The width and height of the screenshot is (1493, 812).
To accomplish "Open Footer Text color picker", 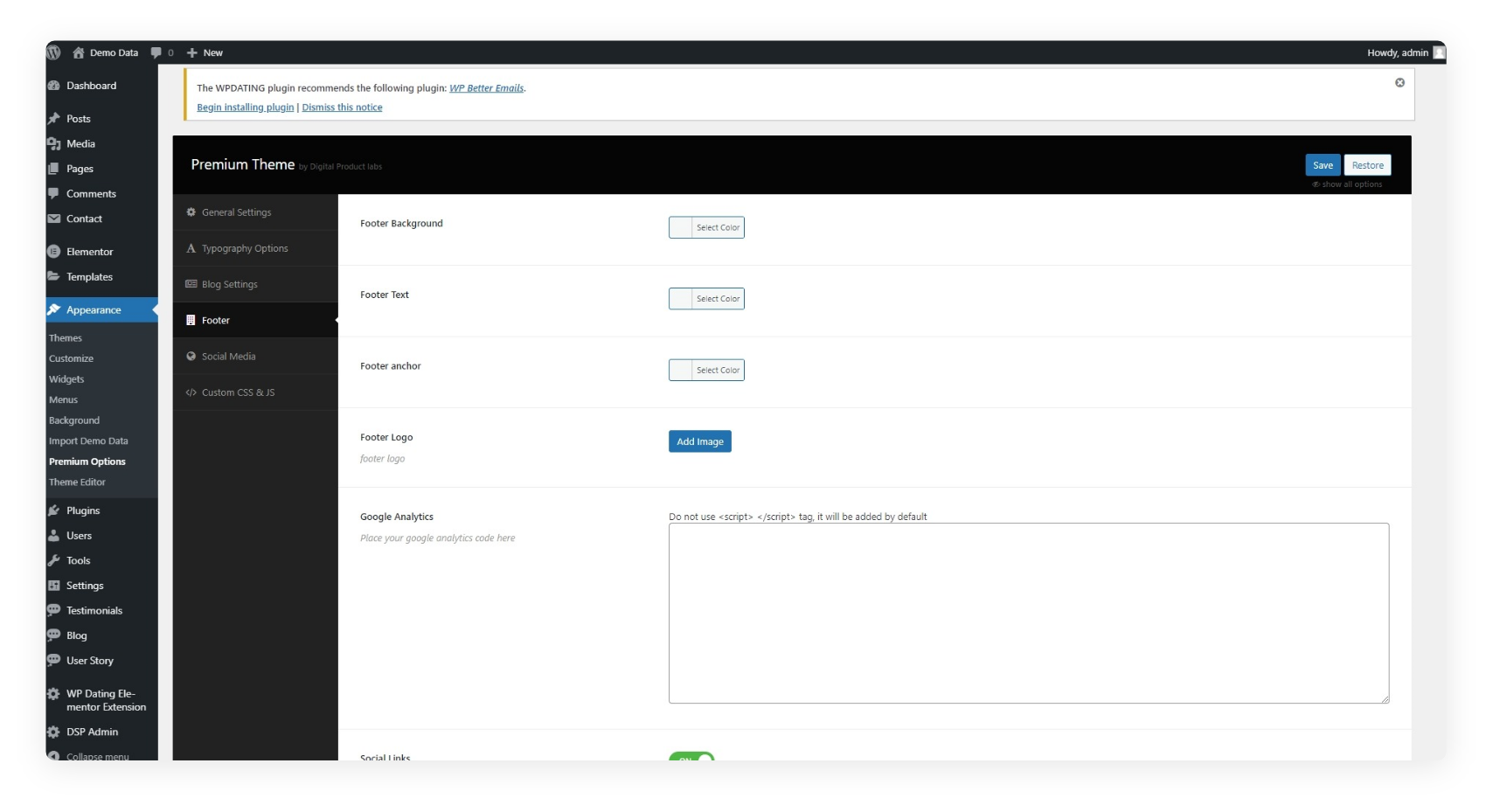I will [706, 299].
